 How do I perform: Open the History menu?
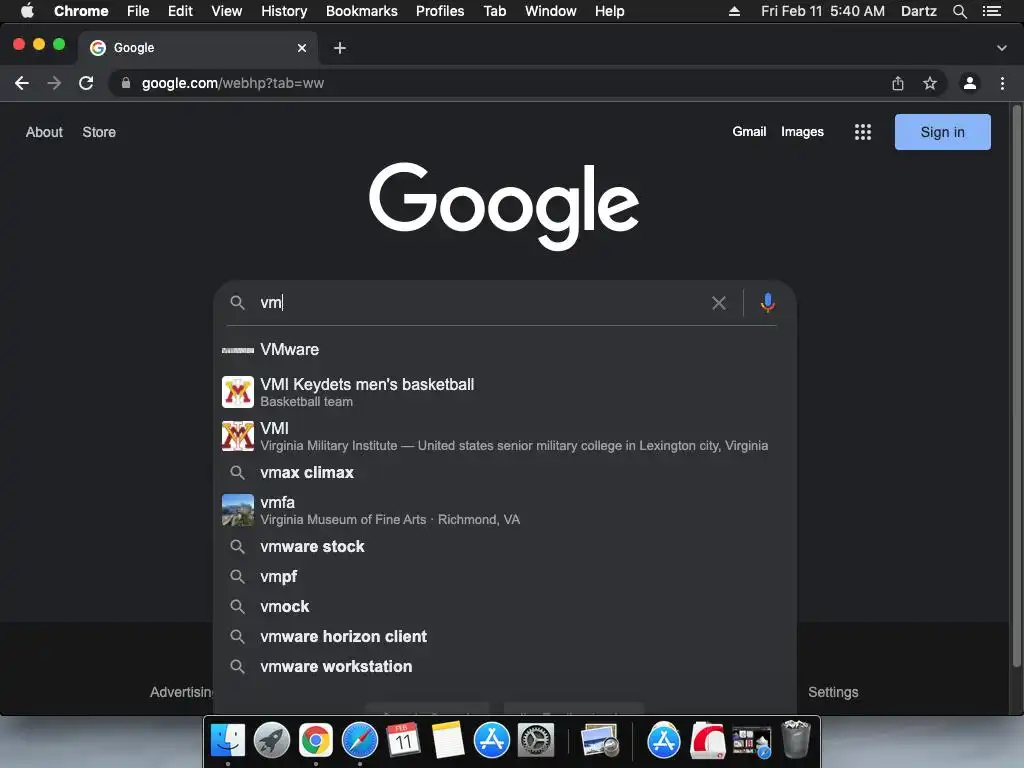(284, 11)
